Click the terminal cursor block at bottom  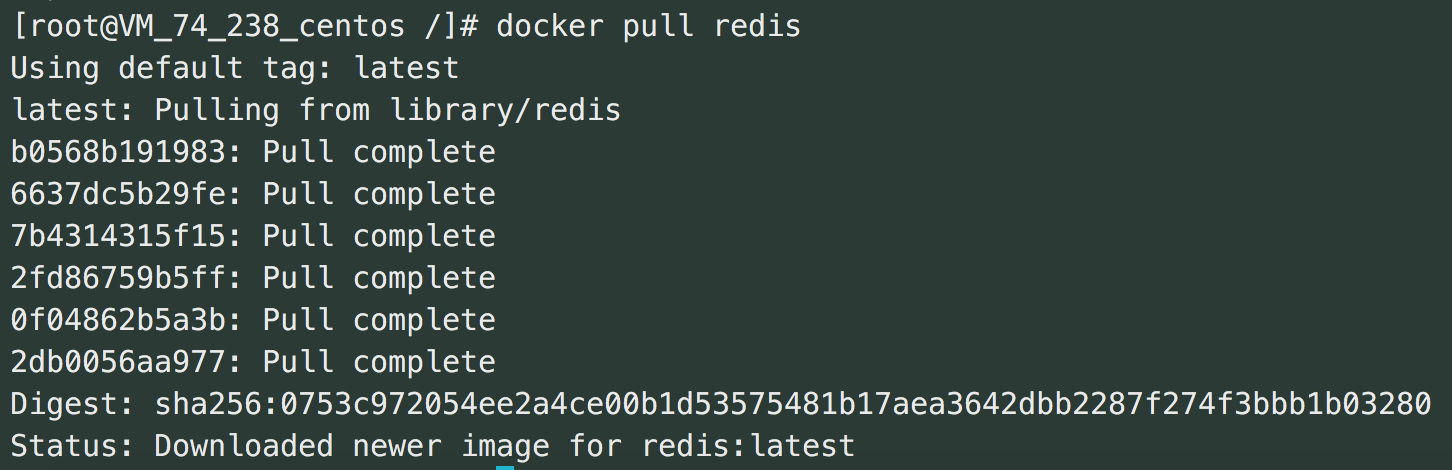click(x=505, y=467)
